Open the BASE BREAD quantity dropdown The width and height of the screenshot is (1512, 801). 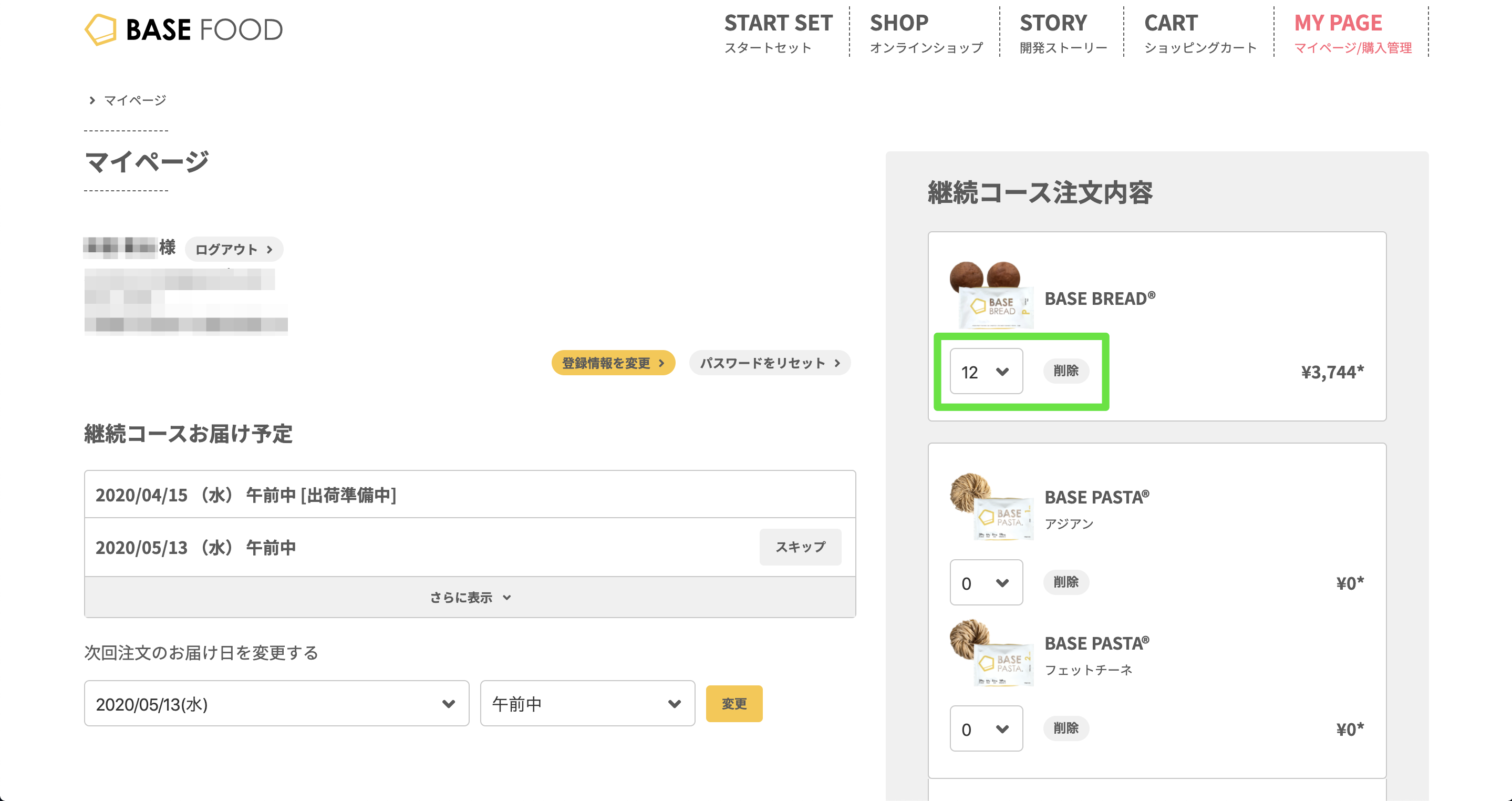[x=986, y=371]
